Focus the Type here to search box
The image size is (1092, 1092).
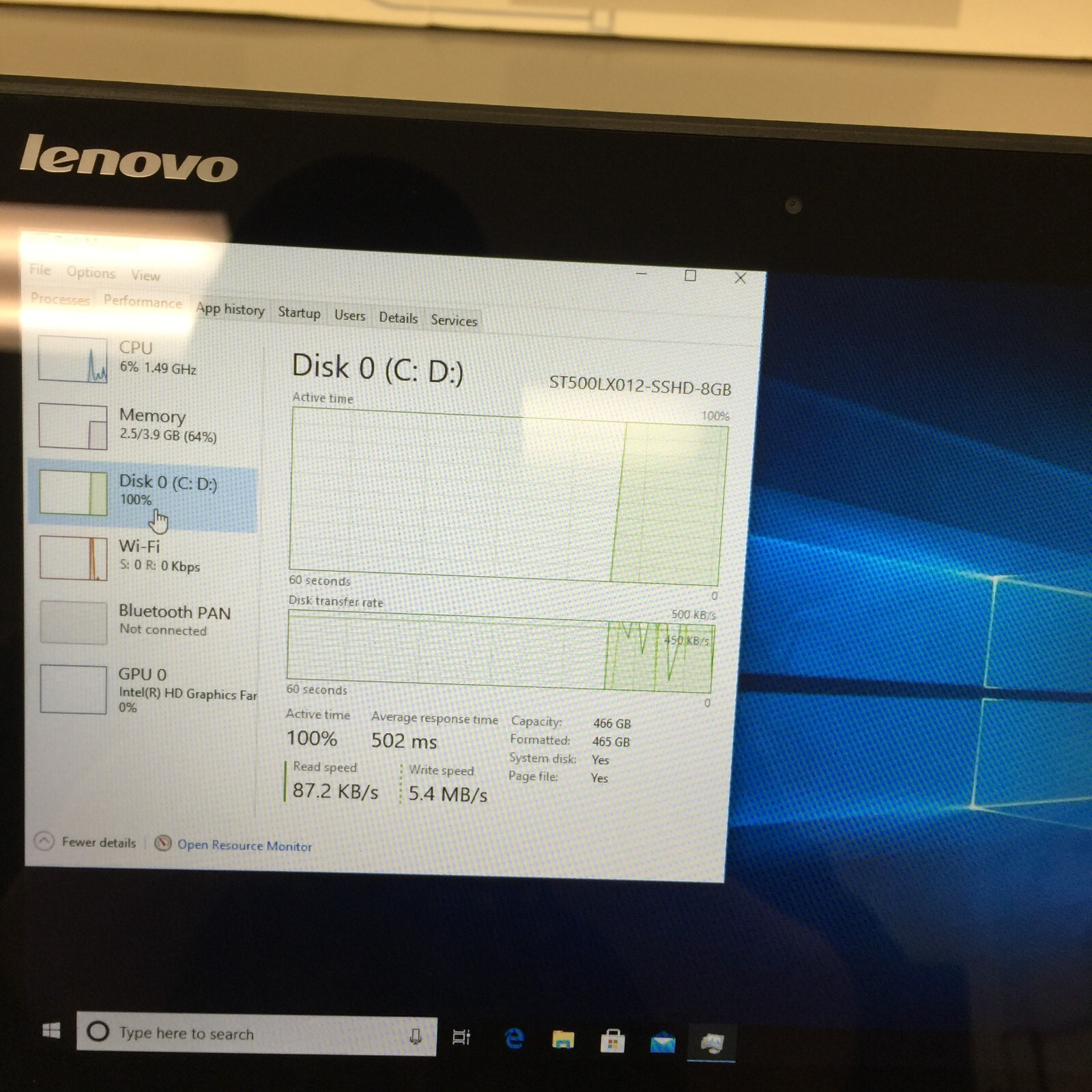point(257,1034)
